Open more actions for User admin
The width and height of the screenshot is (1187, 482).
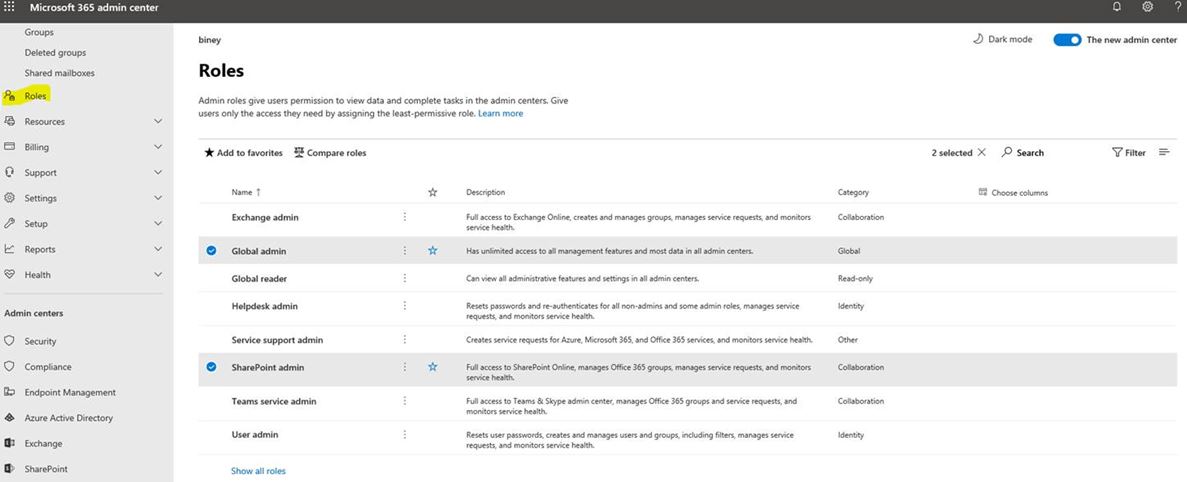click(404, 434)
